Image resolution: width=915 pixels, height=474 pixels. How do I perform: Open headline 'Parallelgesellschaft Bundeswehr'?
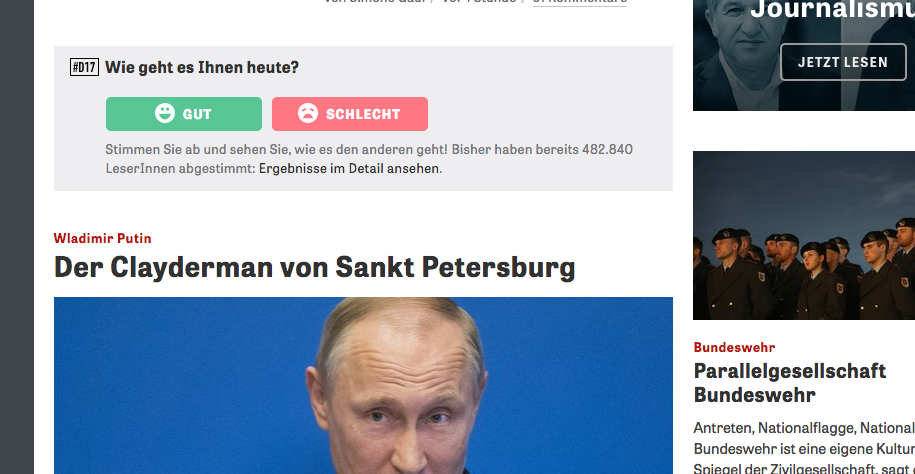pyautogui.click(x=790, y=383)
